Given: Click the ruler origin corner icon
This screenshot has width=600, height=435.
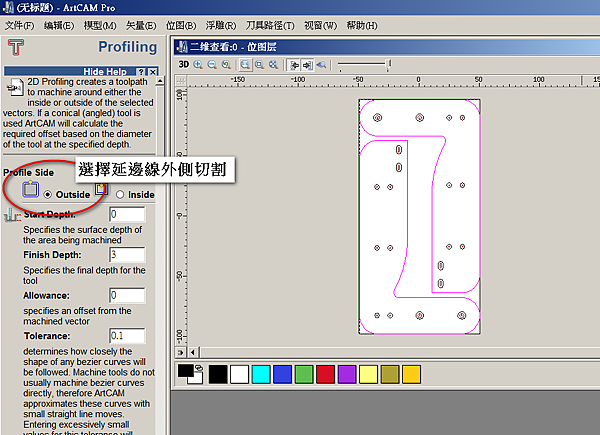Looking at the screenshot, I should pos(181,81).
